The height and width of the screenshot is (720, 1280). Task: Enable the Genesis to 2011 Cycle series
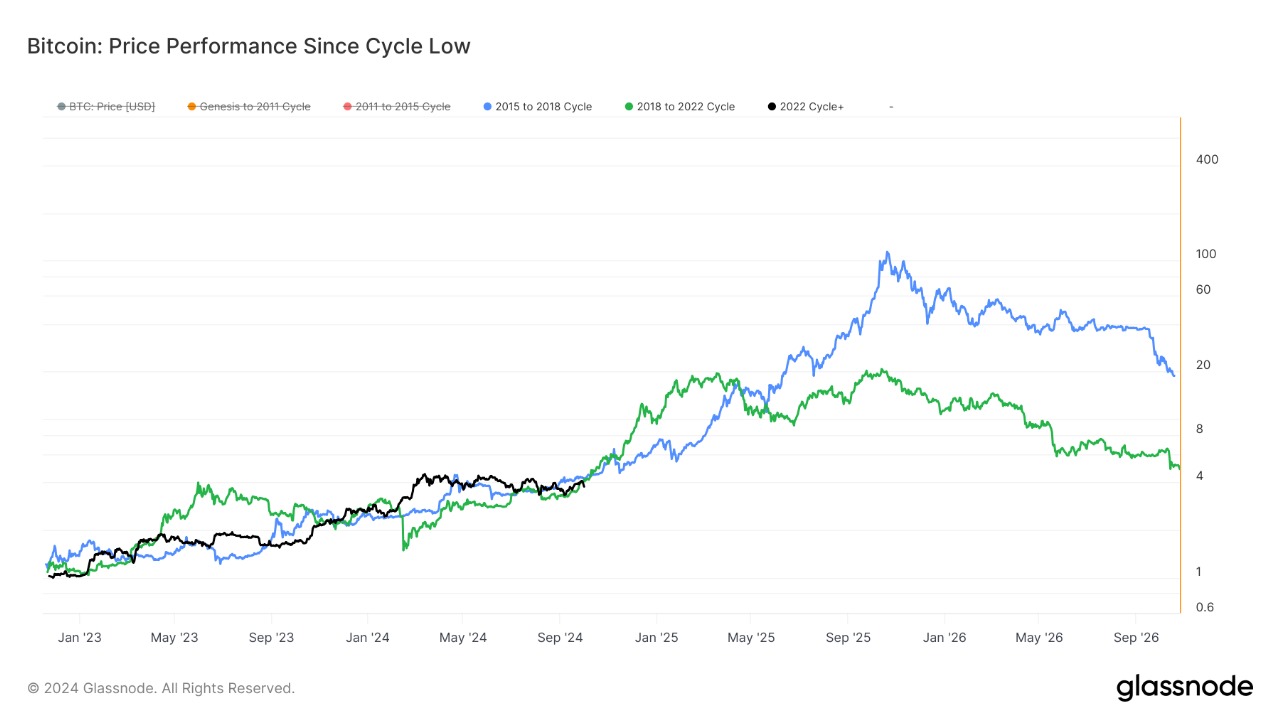click(249, 106)
